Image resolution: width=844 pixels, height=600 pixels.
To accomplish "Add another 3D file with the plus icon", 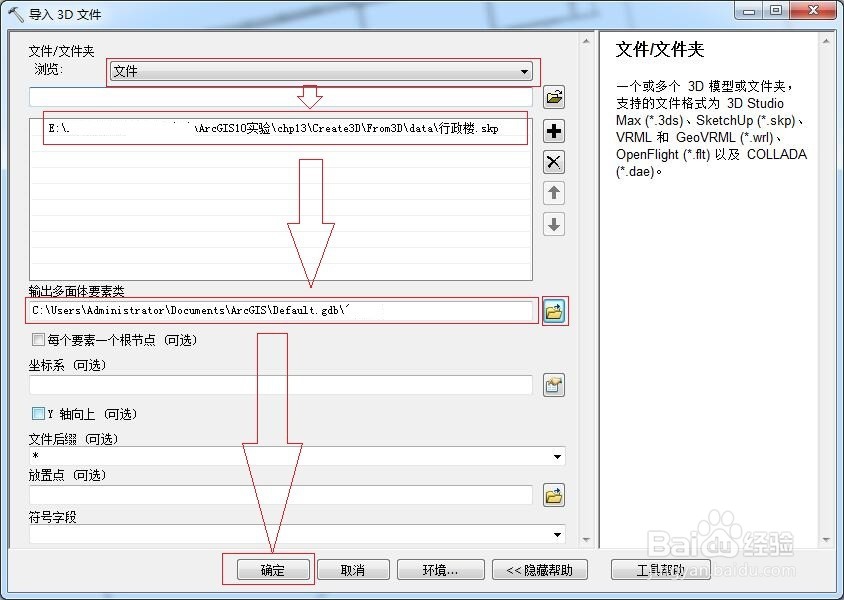I will [x=554, y=130].
